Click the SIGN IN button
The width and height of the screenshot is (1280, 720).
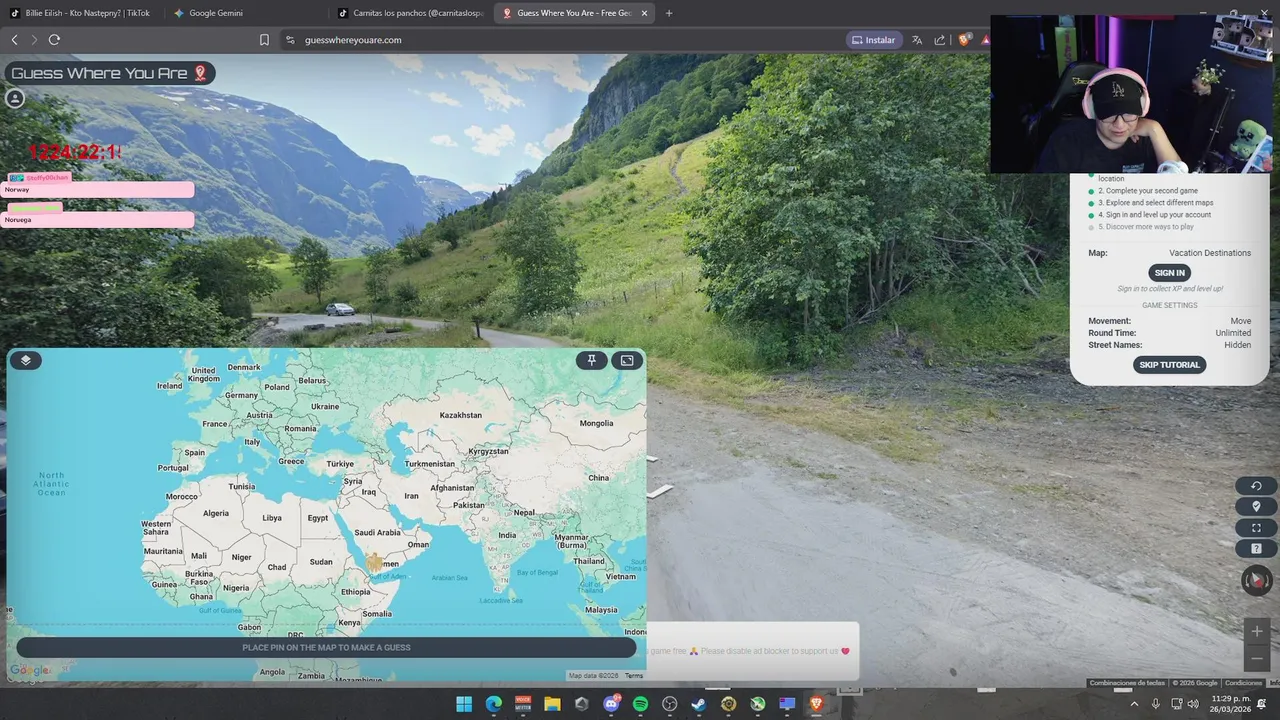tap(1169, 273)
